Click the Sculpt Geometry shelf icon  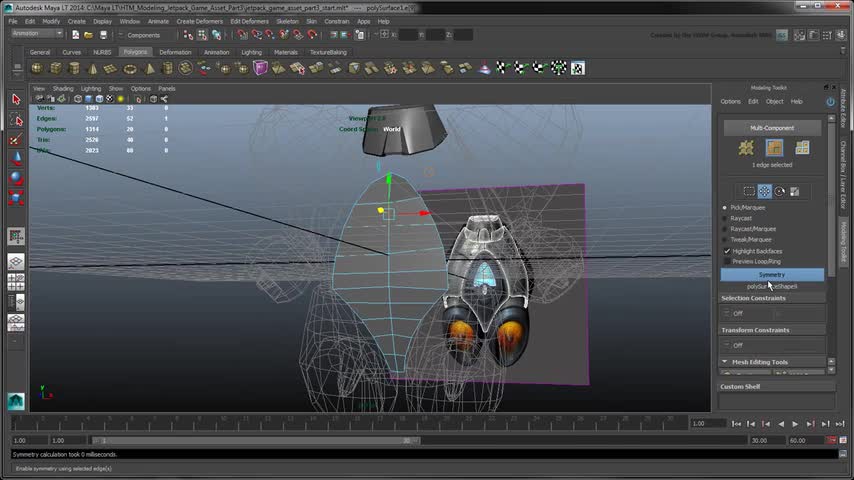(x=484, y=68)
